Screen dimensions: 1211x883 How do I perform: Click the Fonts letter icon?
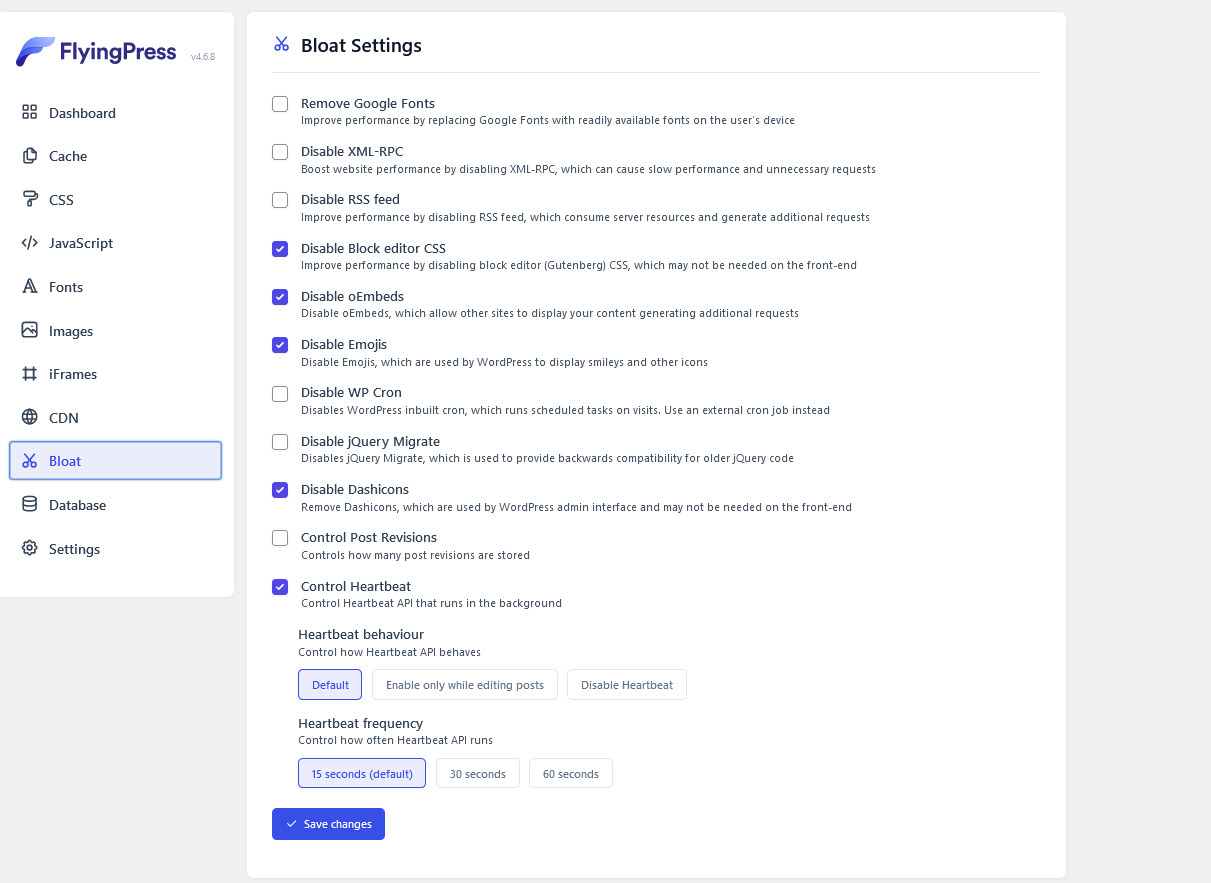click(30, 287)
